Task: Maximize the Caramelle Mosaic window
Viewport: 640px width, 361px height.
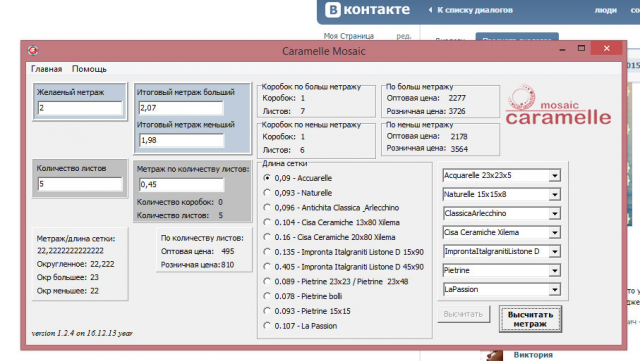Action: tap(581, 48)
